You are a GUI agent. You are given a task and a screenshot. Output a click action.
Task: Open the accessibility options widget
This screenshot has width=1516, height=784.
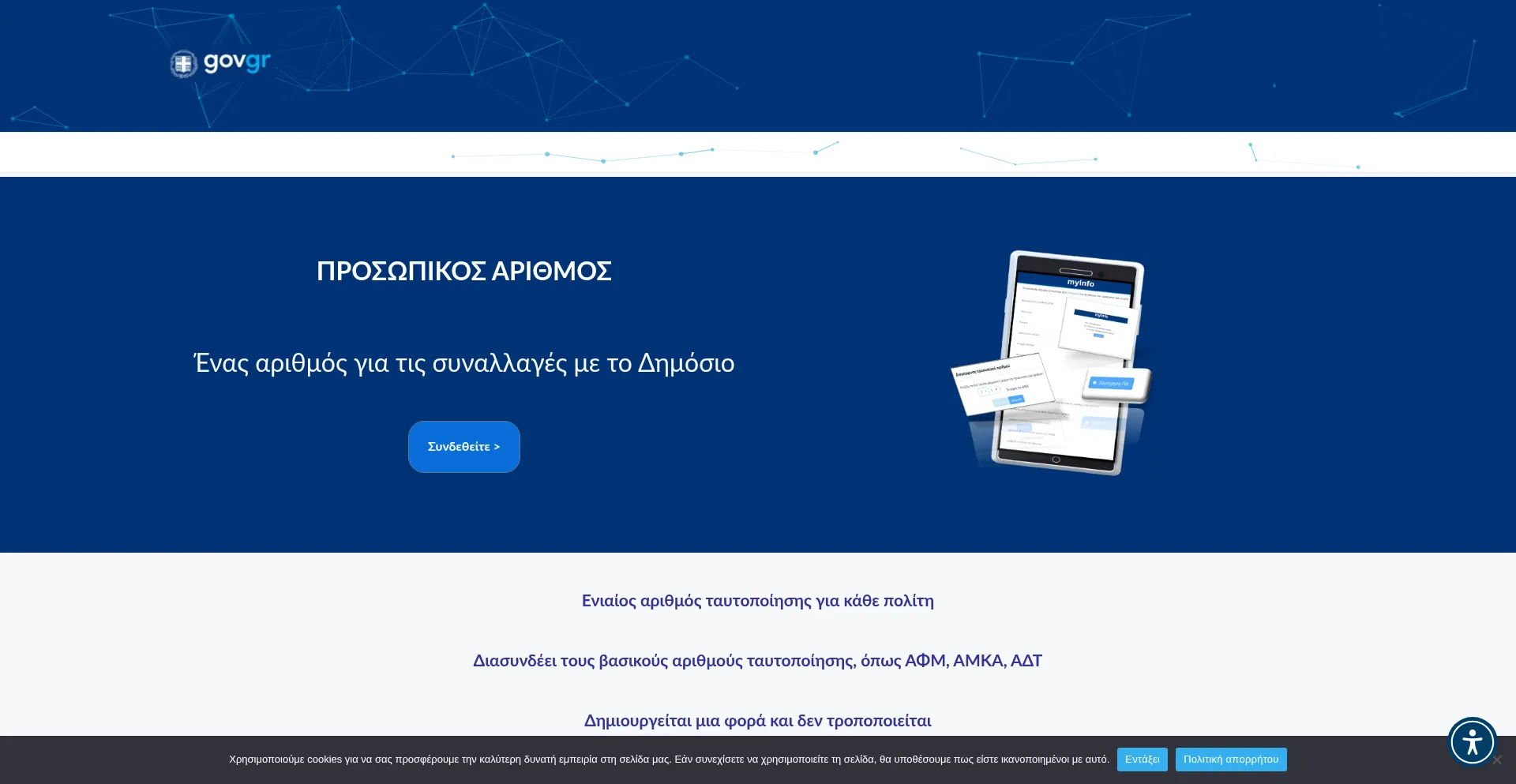[1472, 742]
